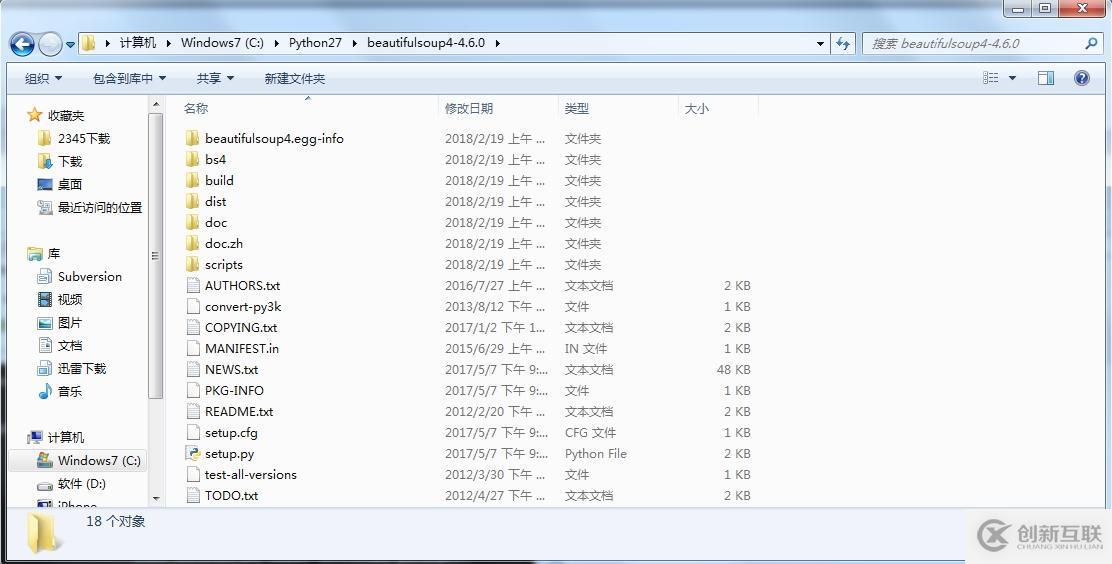The height and width of the screenshot is (564, 1112).
Task: Open the 视频 library icon
Action: [x=45, y=299]
